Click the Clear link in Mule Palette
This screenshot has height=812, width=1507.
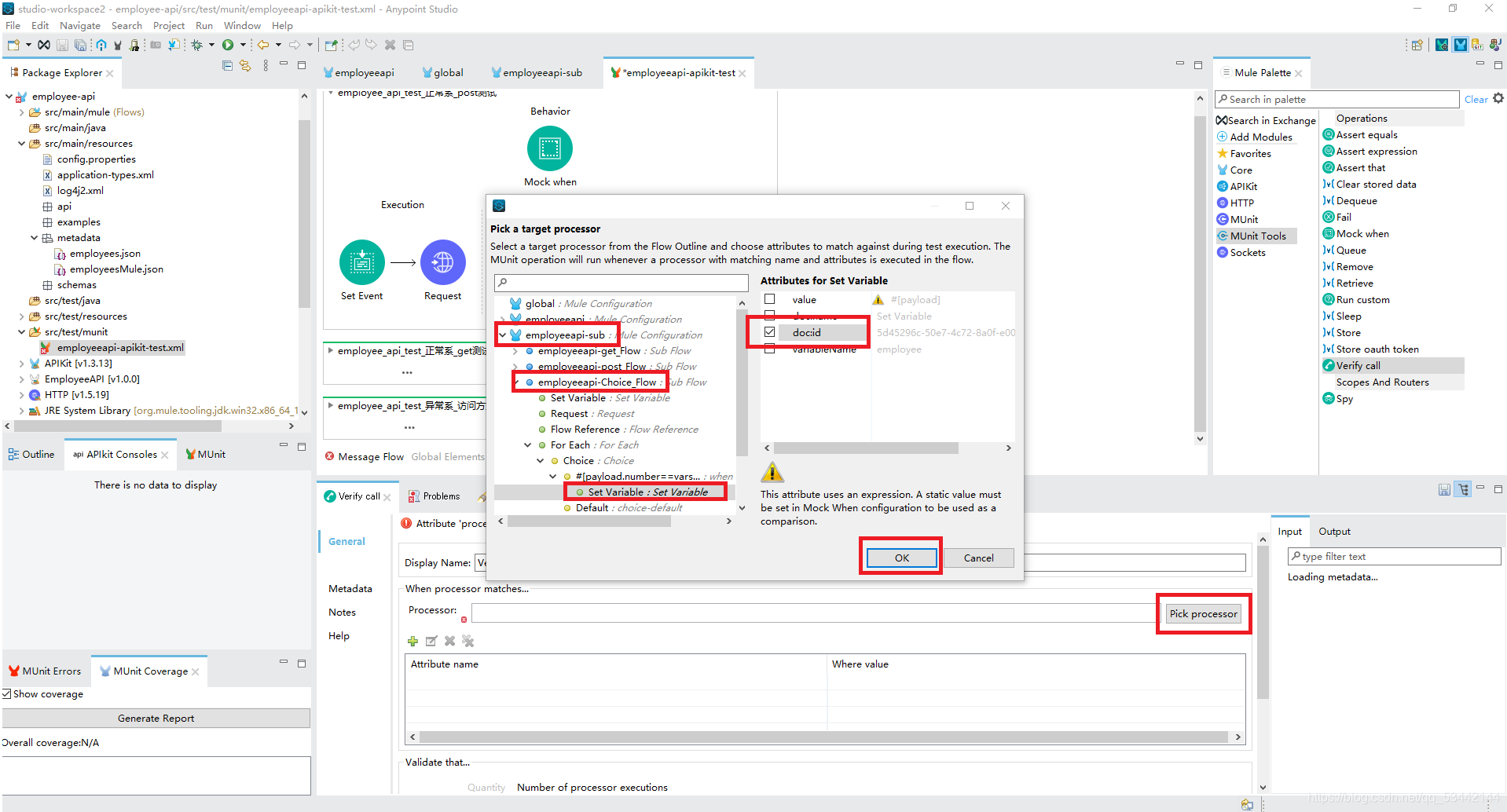coord(1476,100)
